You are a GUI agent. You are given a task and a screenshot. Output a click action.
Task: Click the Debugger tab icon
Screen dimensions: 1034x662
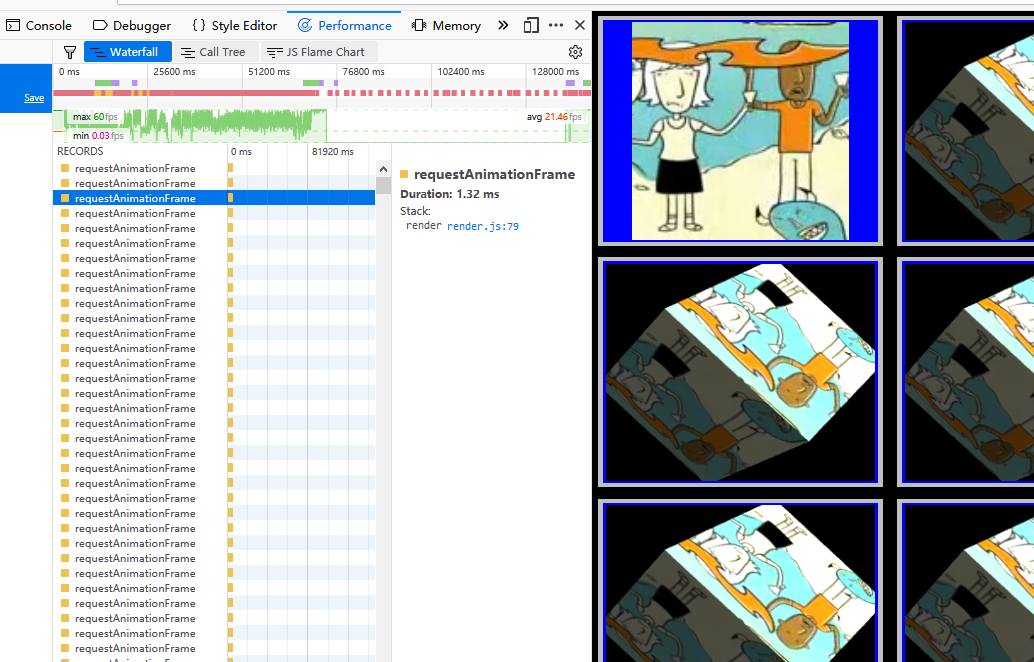coord(100,26)
